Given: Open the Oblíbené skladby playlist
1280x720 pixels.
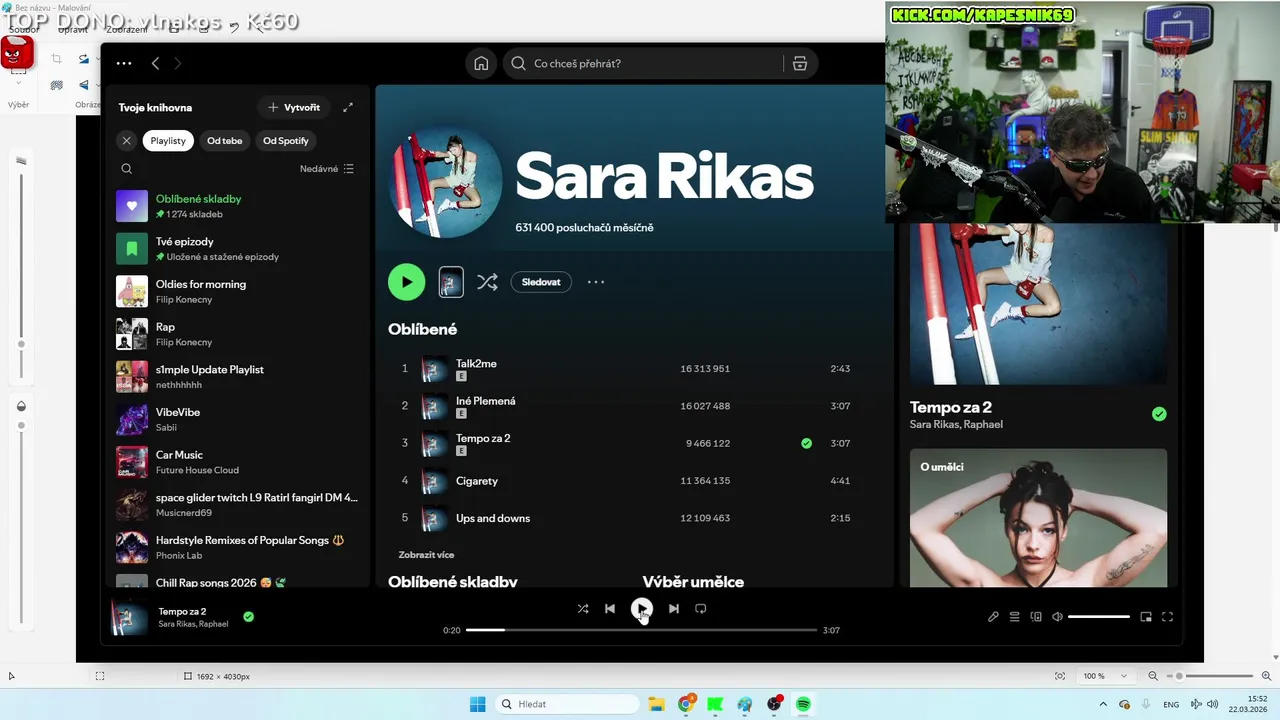Looking at the screenshot, I should coord(237,206).
